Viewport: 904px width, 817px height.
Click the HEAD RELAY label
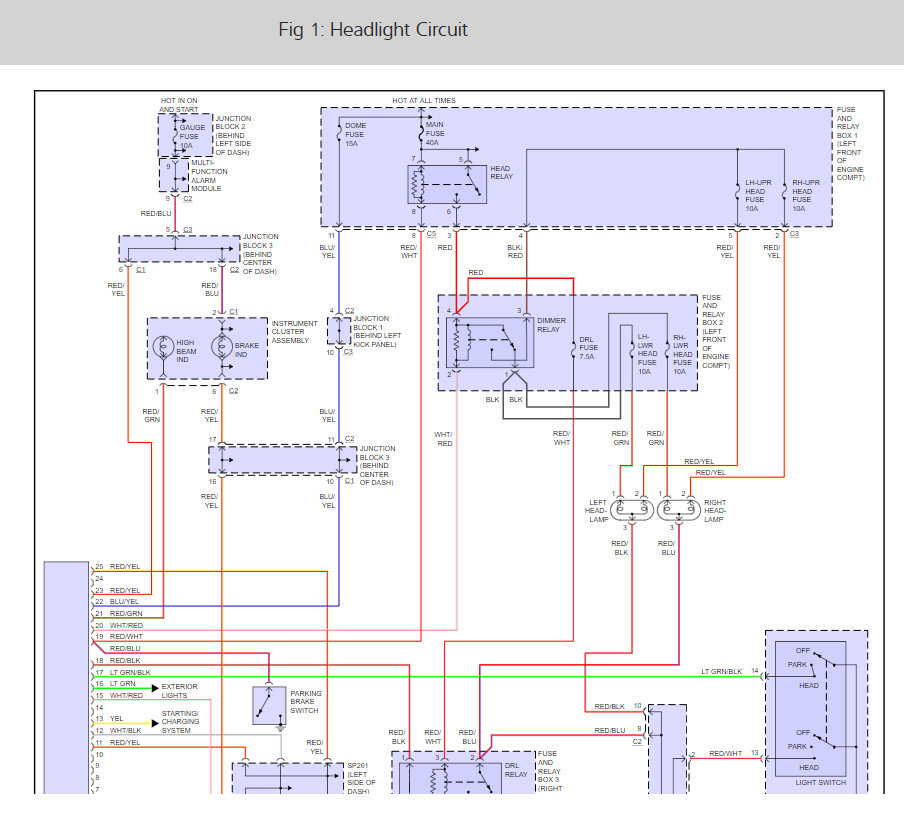click(501, 172)
